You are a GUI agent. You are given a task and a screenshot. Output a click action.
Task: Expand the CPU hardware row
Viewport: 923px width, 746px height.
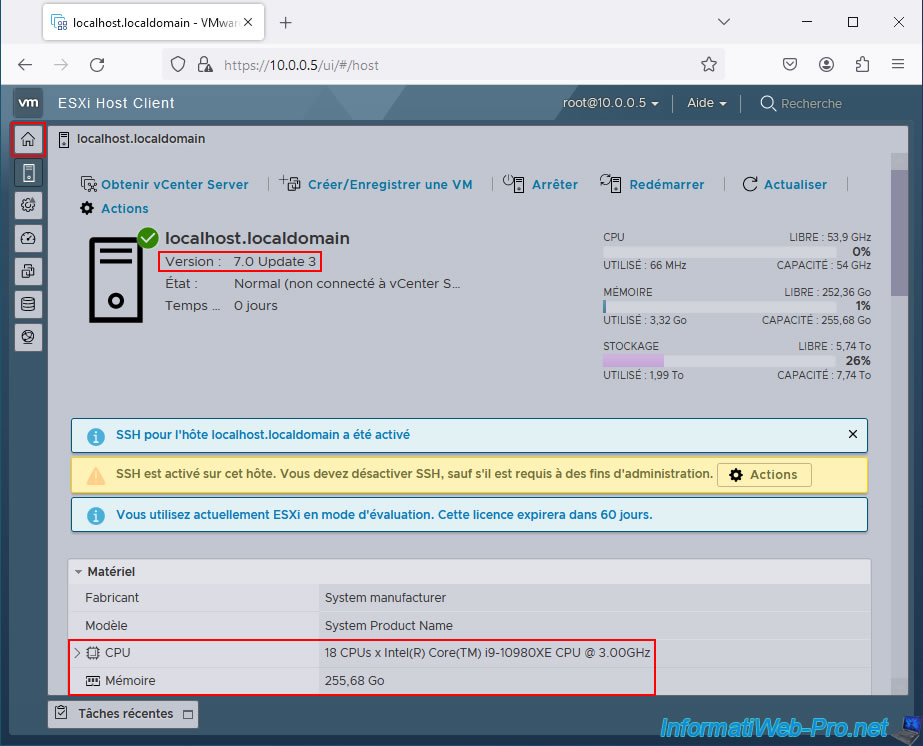78,653
